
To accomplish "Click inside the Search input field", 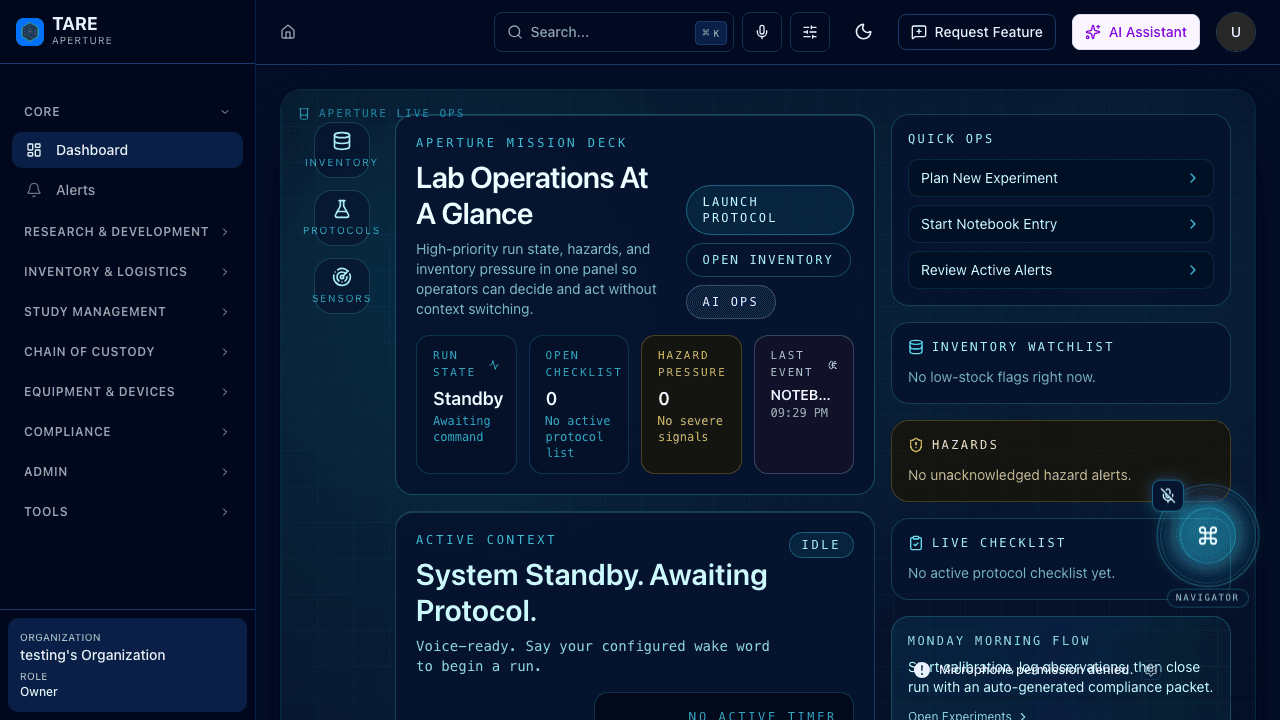I will tap(600, 32).
